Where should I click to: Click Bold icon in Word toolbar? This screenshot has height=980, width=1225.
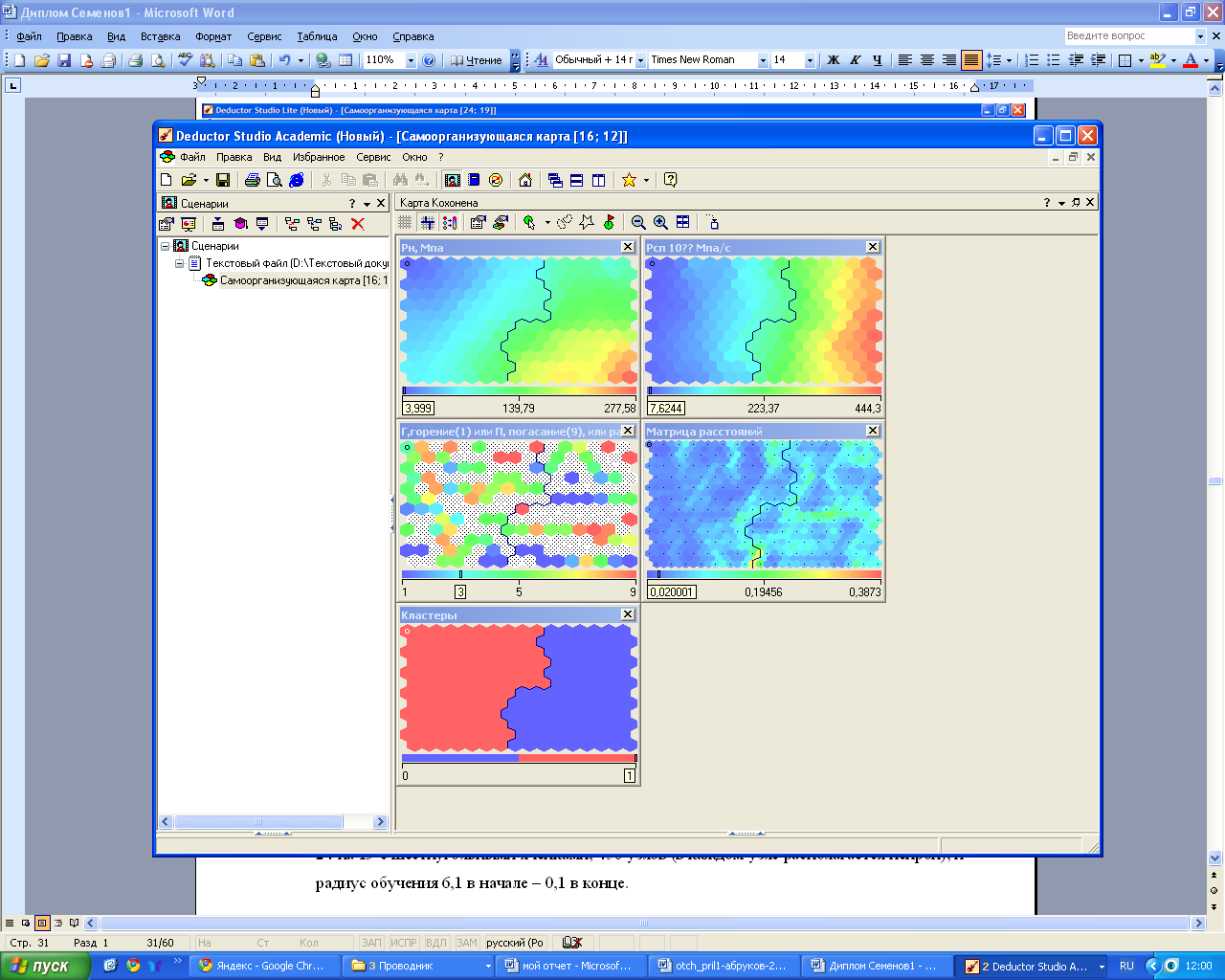click(834, 59)
